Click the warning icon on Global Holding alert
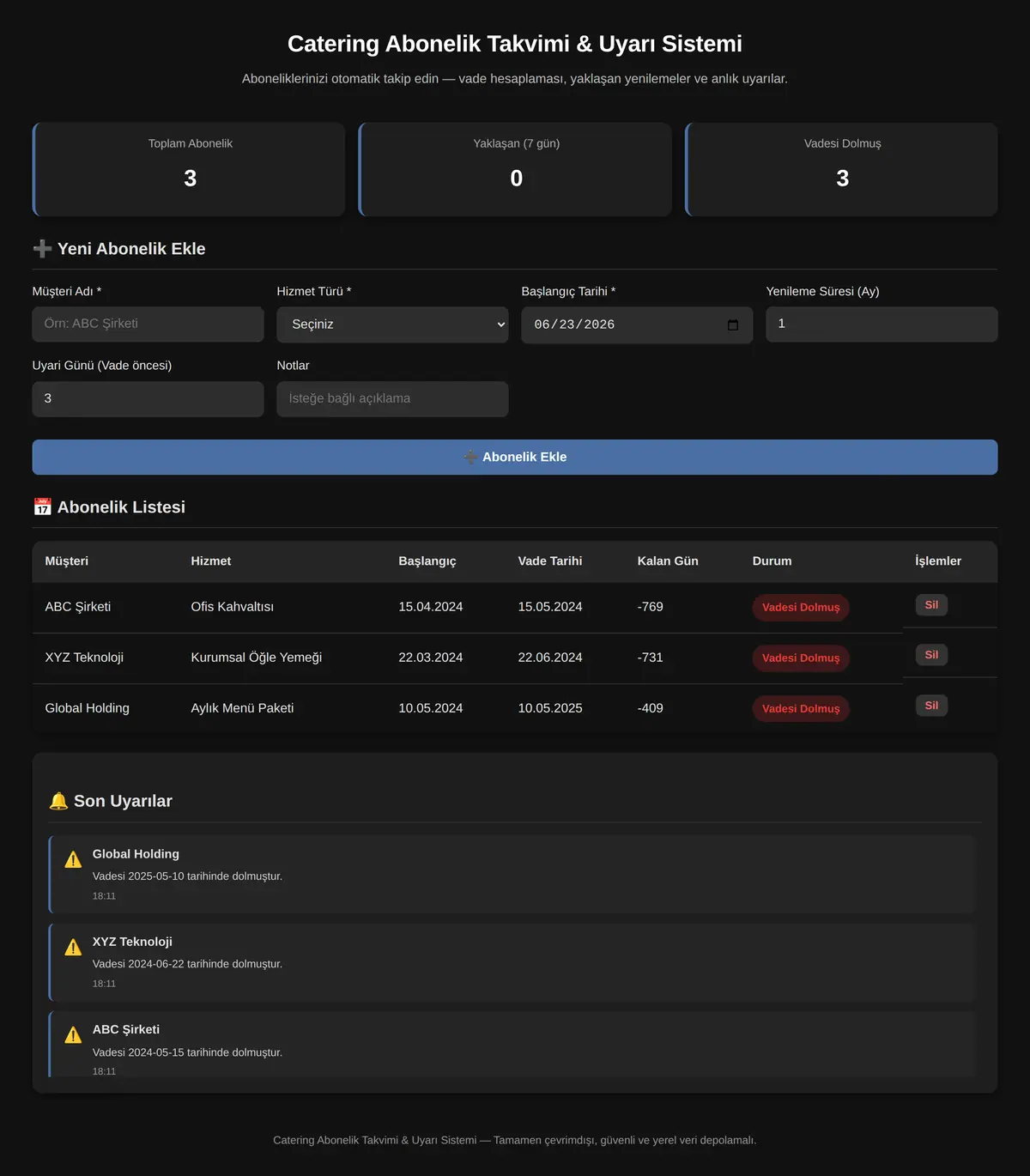 coord(74,859)
